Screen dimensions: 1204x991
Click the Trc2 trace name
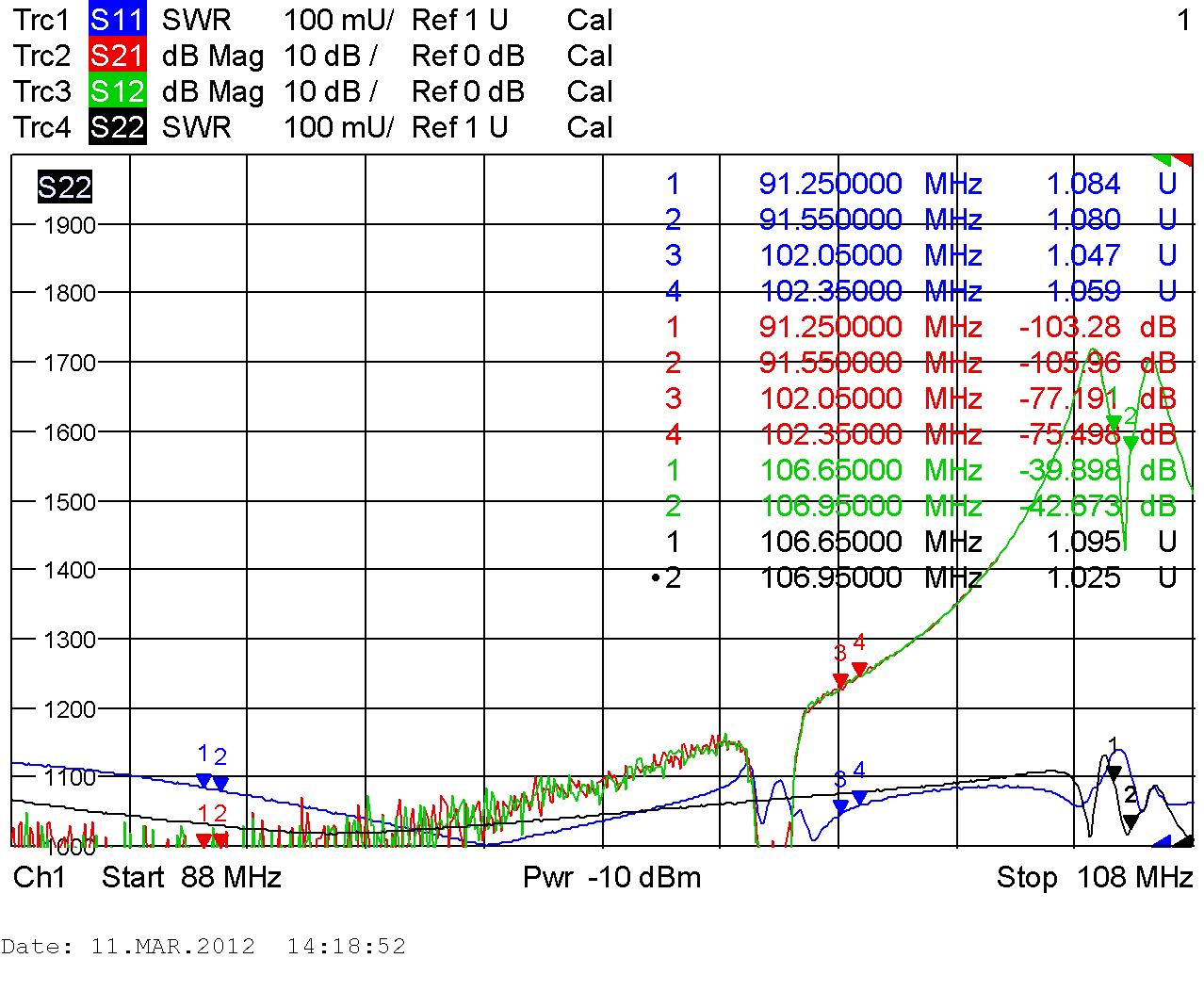(x=42, y=56)
